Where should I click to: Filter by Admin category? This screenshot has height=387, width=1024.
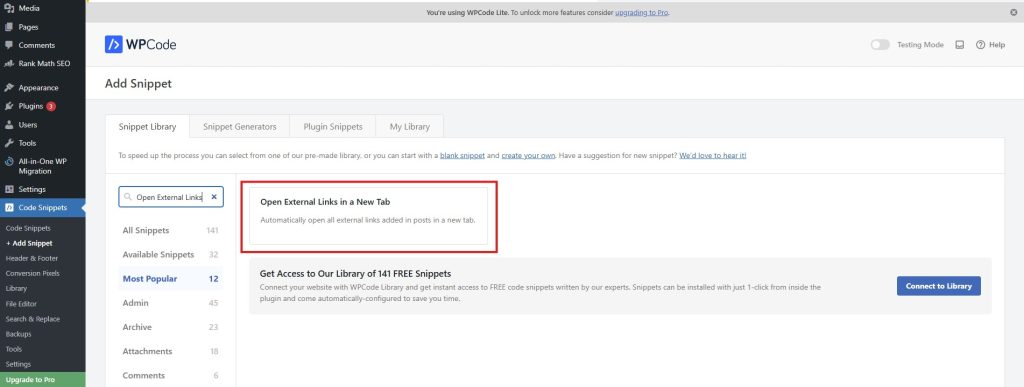(x=170, y=303)
